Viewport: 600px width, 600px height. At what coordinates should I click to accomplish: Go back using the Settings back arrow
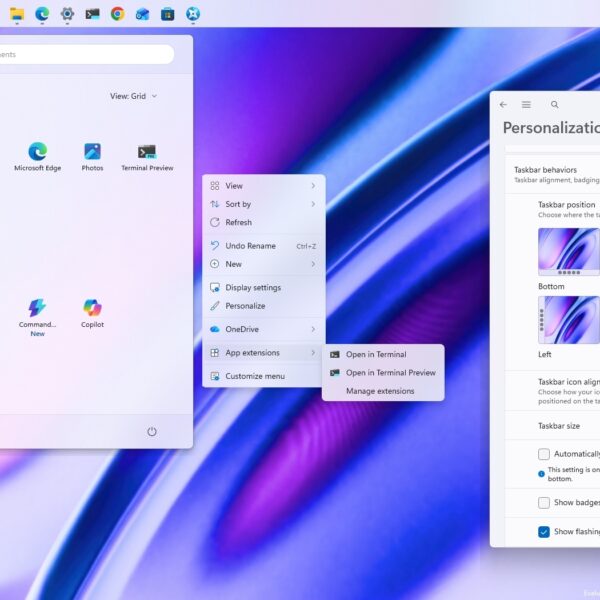[503, 104]
